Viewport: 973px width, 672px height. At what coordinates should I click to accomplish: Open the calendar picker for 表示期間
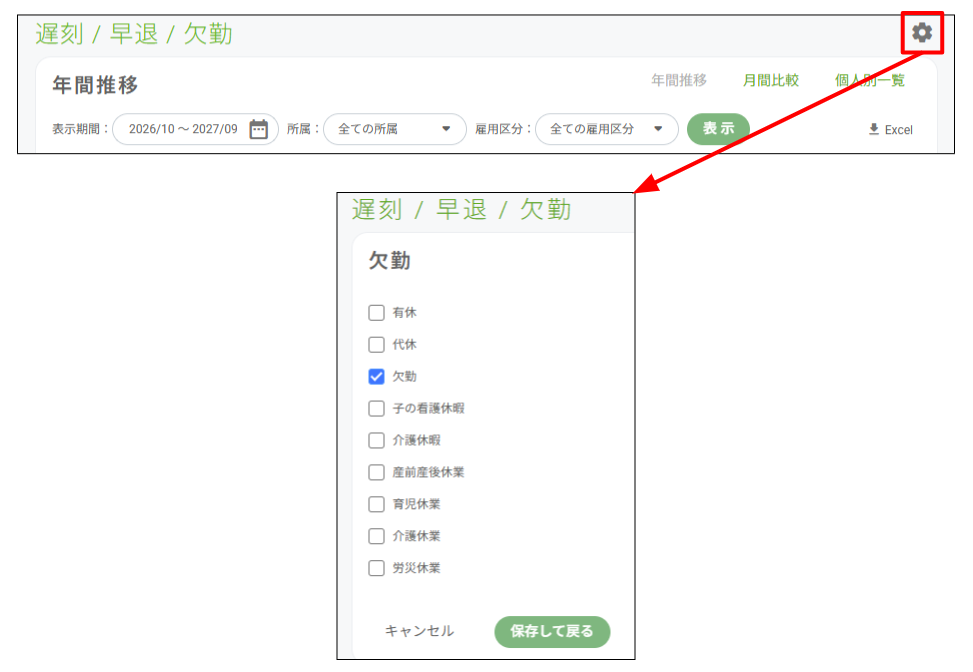point(258,129)
